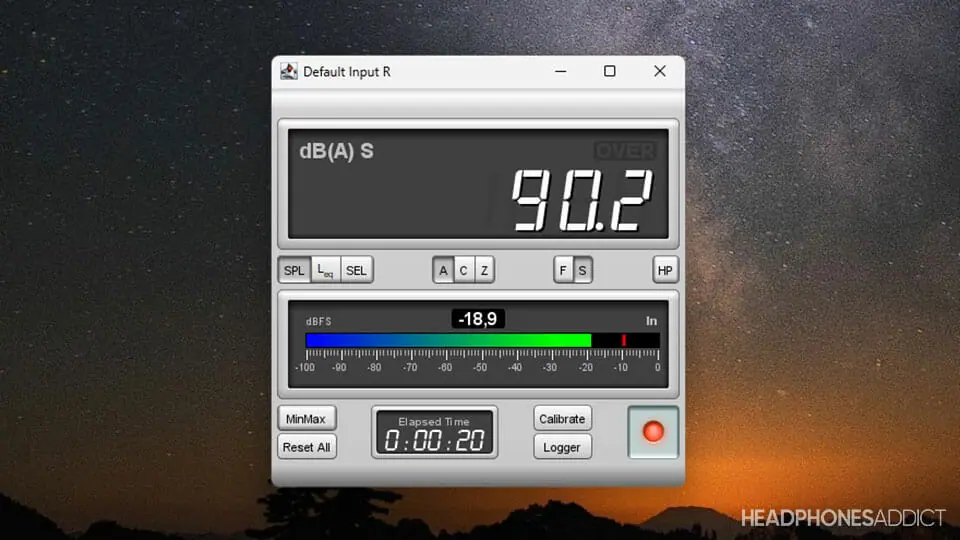Click the Elapsed Time display
Viewport: 960px width, 540px height.
pos(434,432)
